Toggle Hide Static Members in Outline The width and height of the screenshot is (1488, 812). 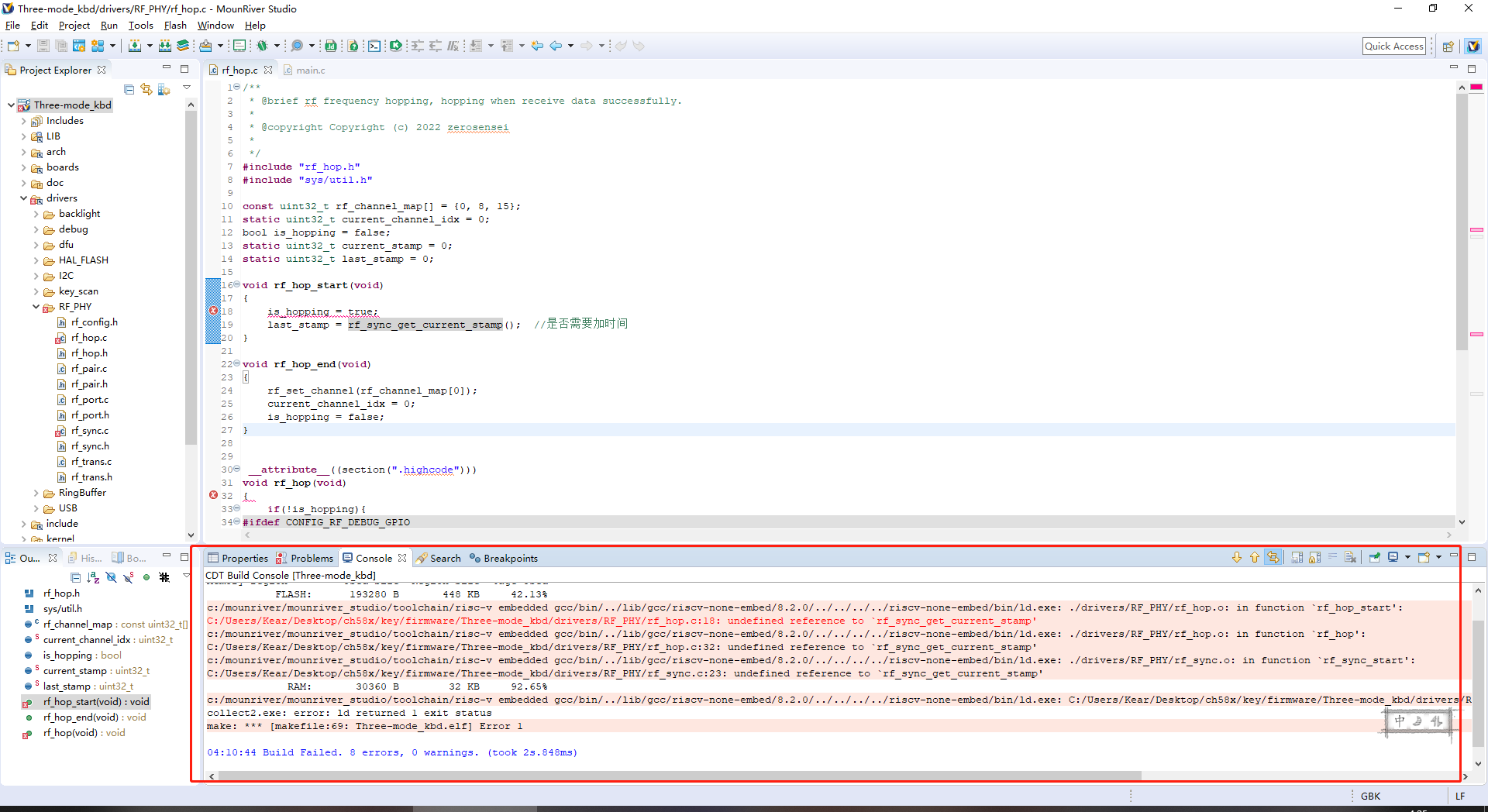coord(129,577)
